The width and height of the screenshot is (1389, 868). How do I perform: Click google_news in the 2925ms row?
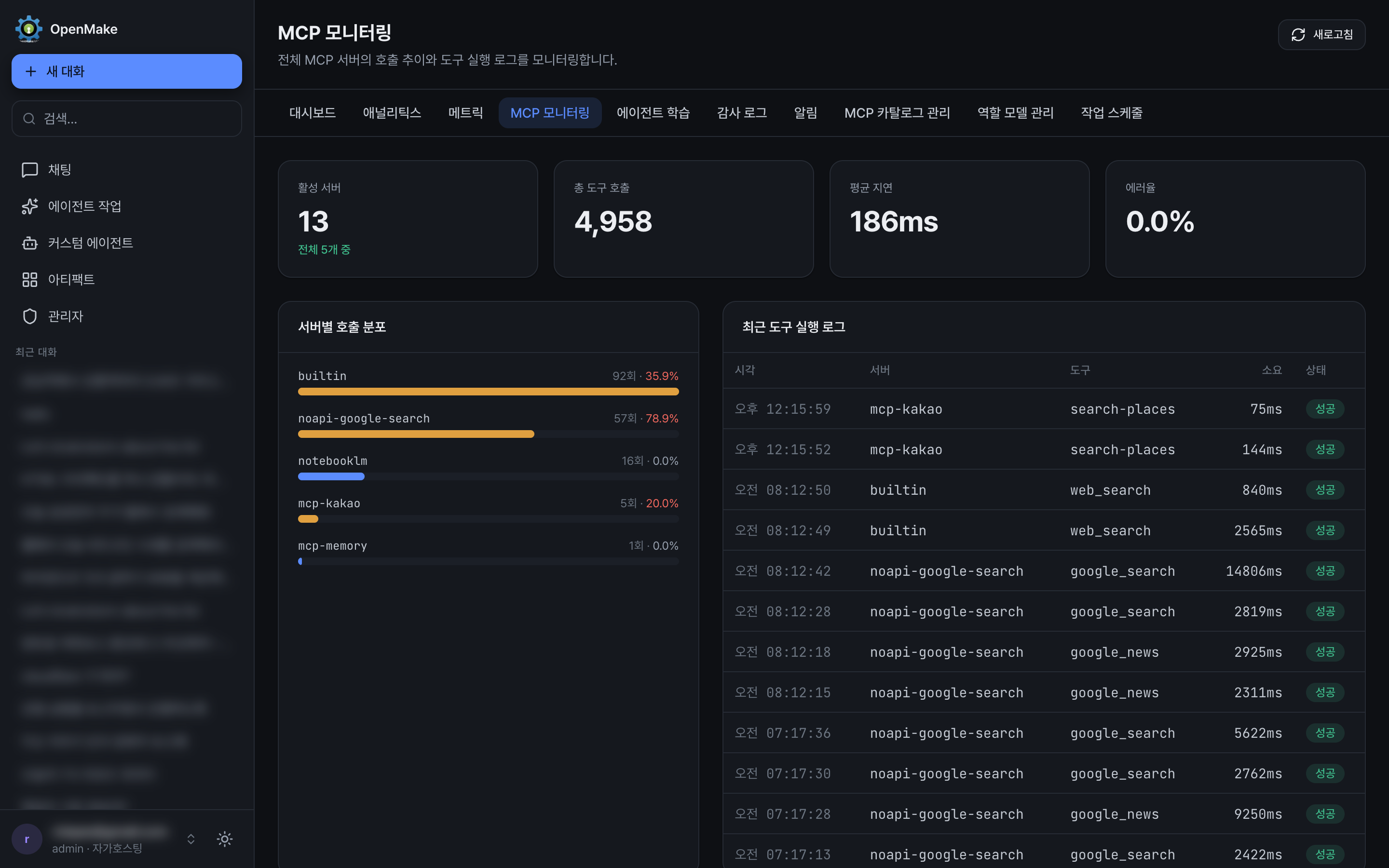point(1114,652)
